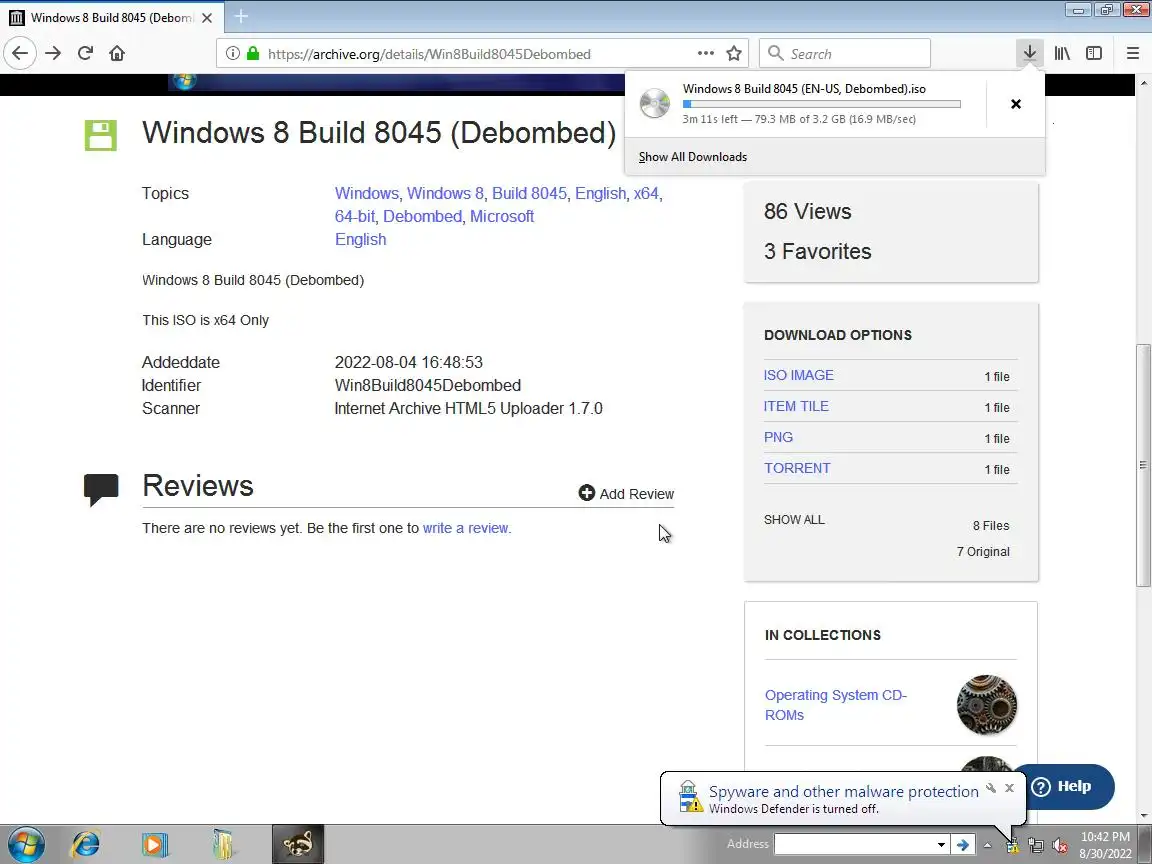Click SHOW ALL download files
This screenshot has height=864, width=1152.
[x=794, y=519]
